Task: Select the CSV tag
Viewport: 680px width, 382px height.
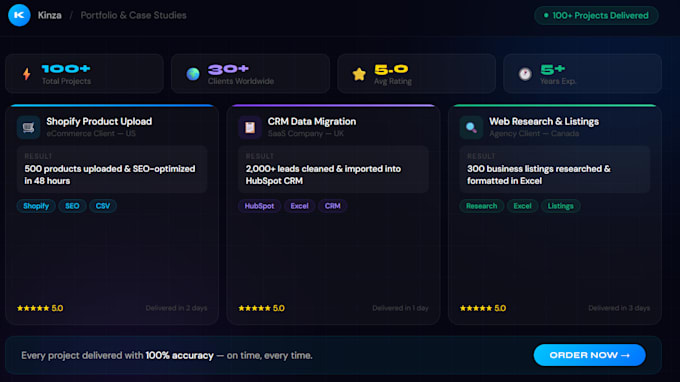Action: [x=103, y=206]
